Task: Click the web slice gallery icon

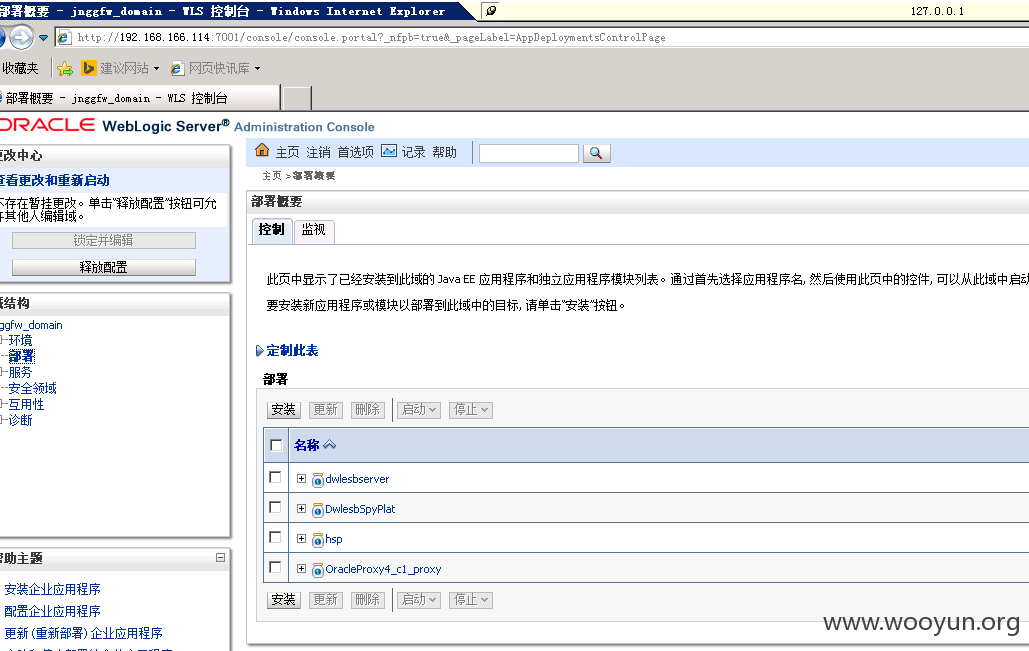Action: [177, 68]
